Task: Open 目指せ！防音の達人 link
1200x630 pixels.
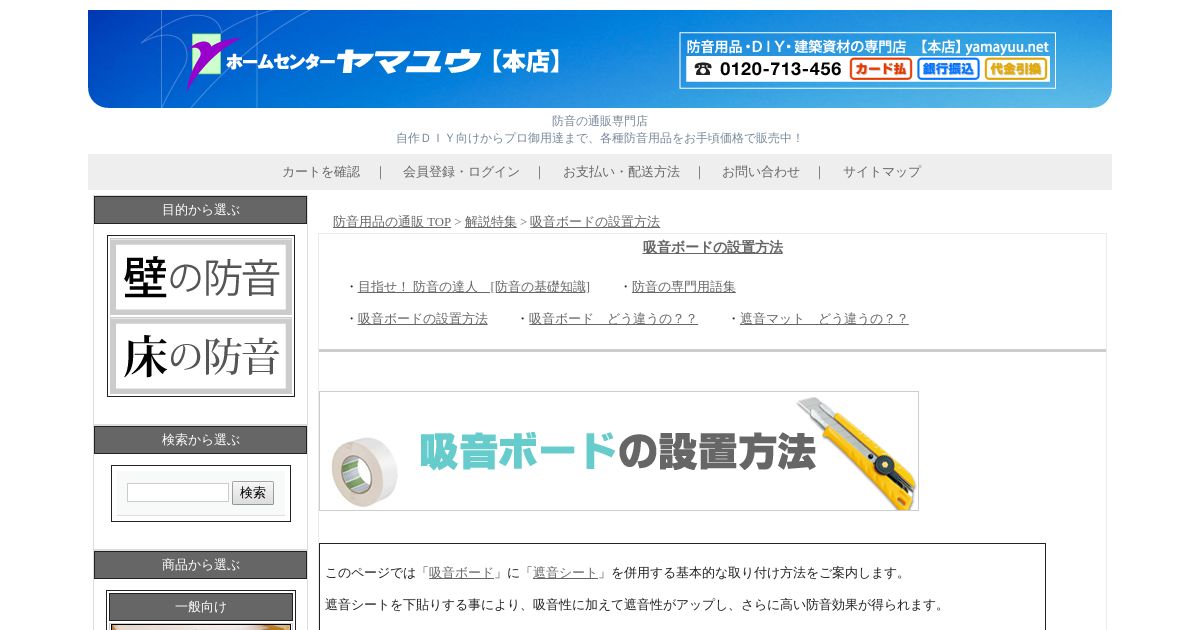Action: click(474, 287)
